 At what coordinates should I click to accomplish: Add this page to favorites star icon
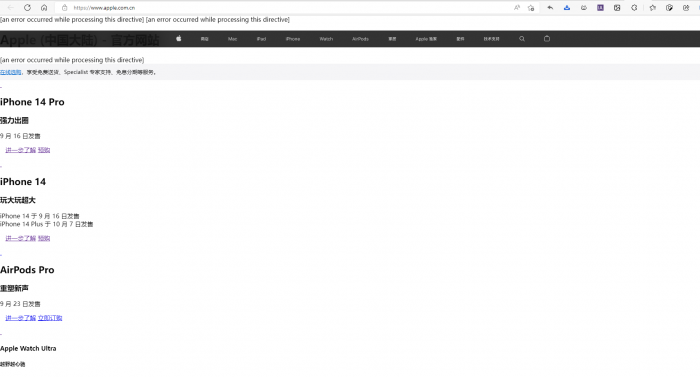tap(531, 8)
